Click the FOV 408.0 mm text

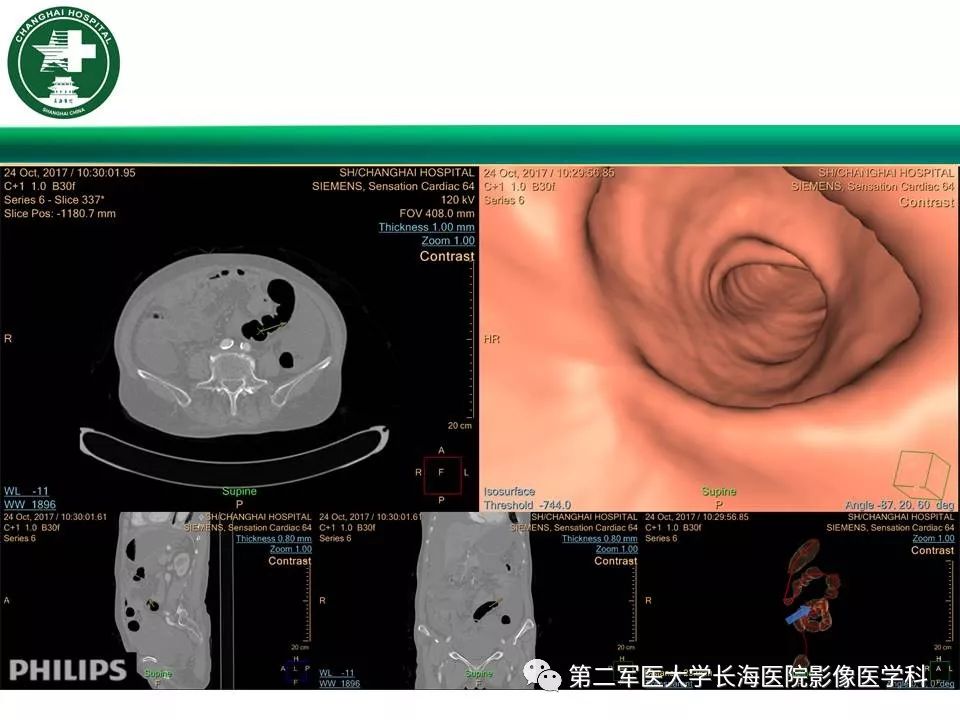pyautogui.click(x=437, y=214)
